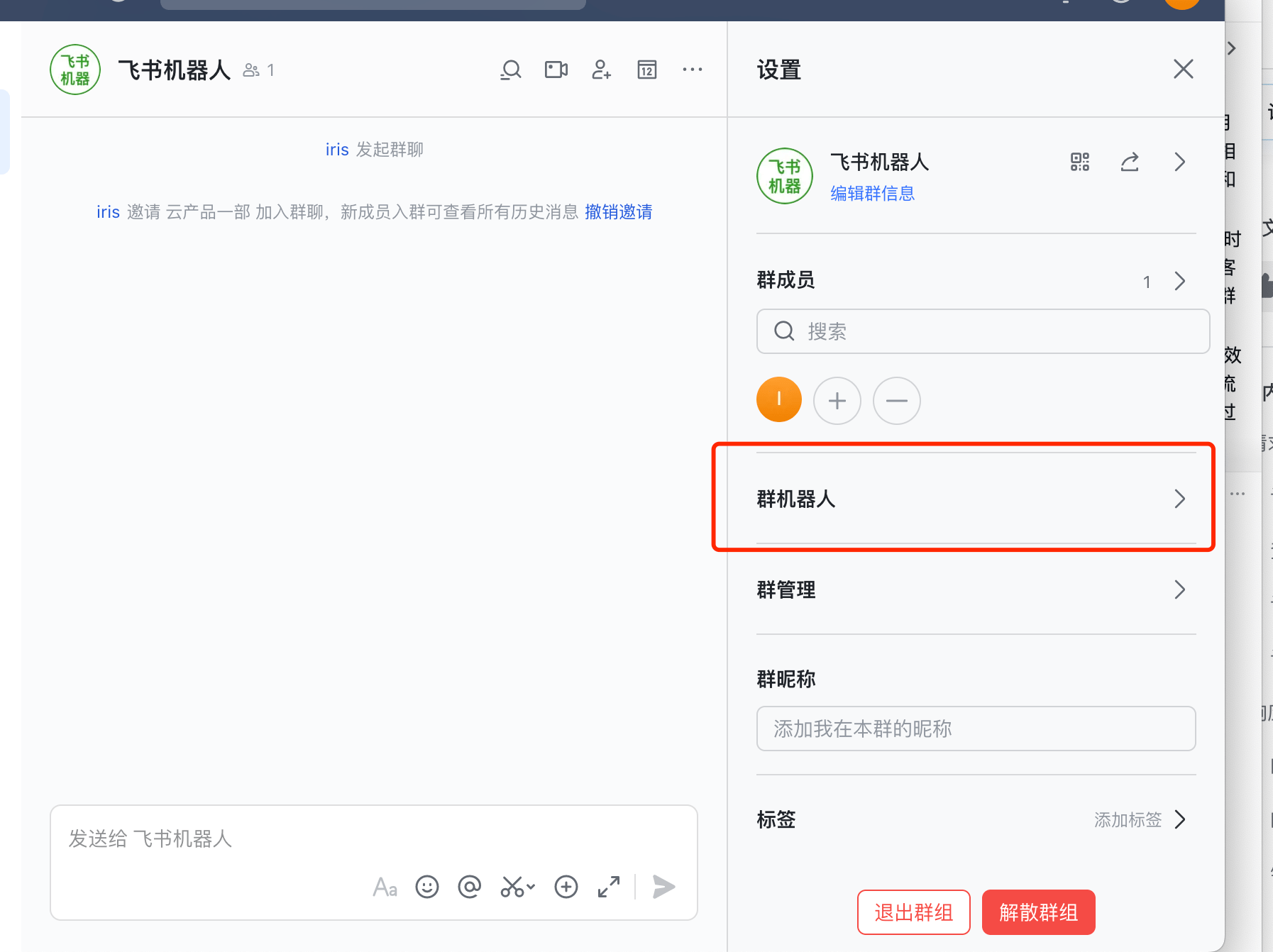Click the 飞书机器人 avatar in settings panel
This screenshot has width=1273, height=952.
tap(785, 176)
